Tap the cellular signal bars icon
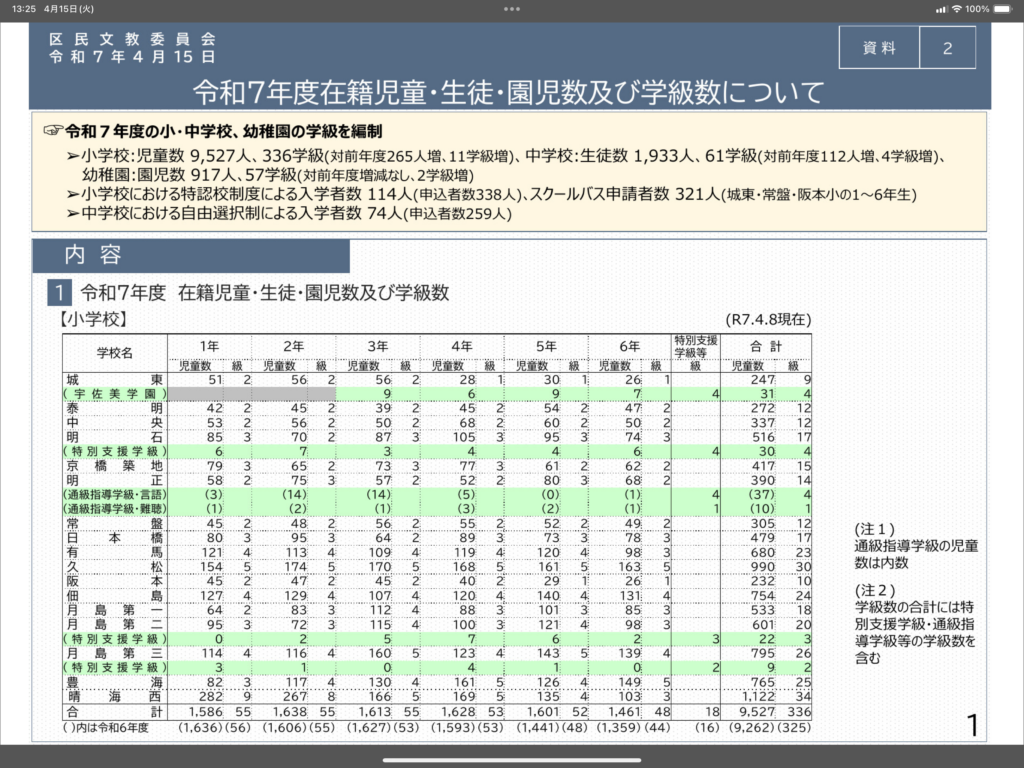The height and width of the screenshot is (768, 1024). 942,9
